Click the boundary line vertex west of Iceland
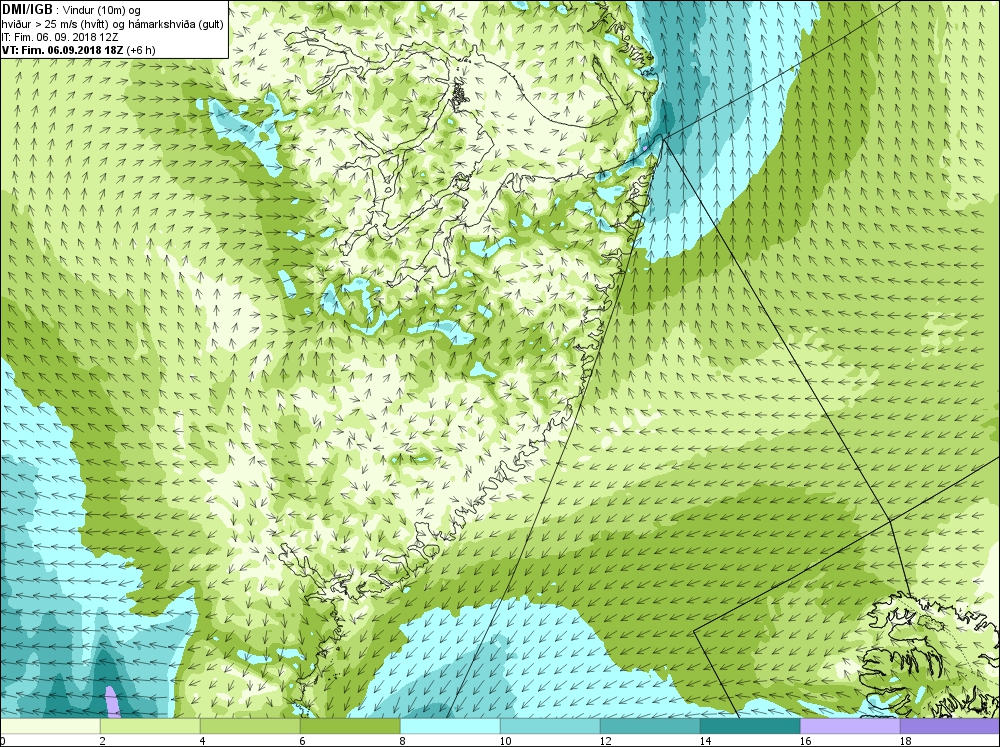This screenshot has height=747, width=1000. coord(694,632)
